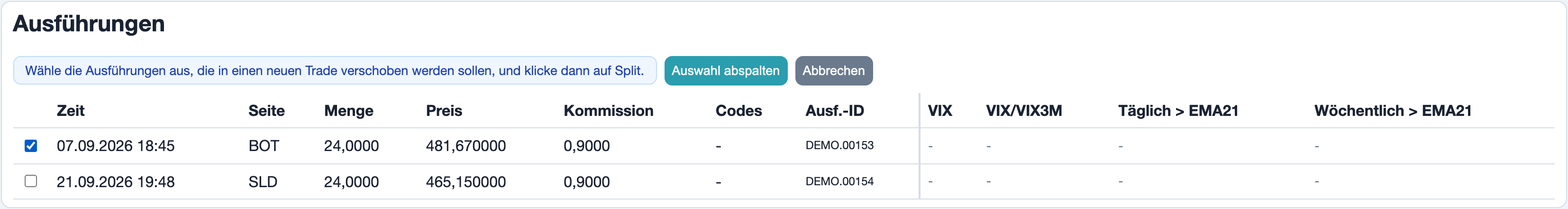Viewport: 1568px width, 209px height.
Task: Click the Codes column header
Action: coord(739,111)
